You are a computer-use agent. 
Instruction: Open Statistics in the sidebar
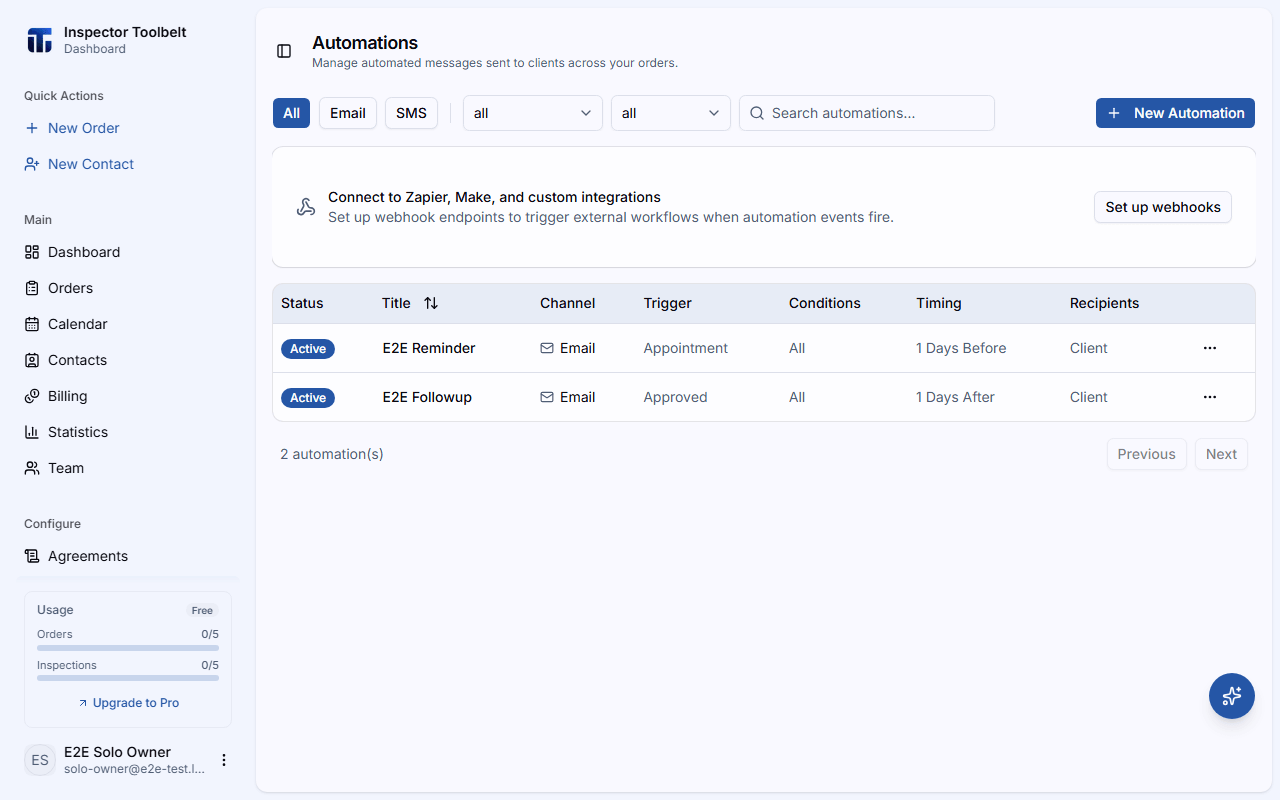[128, 432]
